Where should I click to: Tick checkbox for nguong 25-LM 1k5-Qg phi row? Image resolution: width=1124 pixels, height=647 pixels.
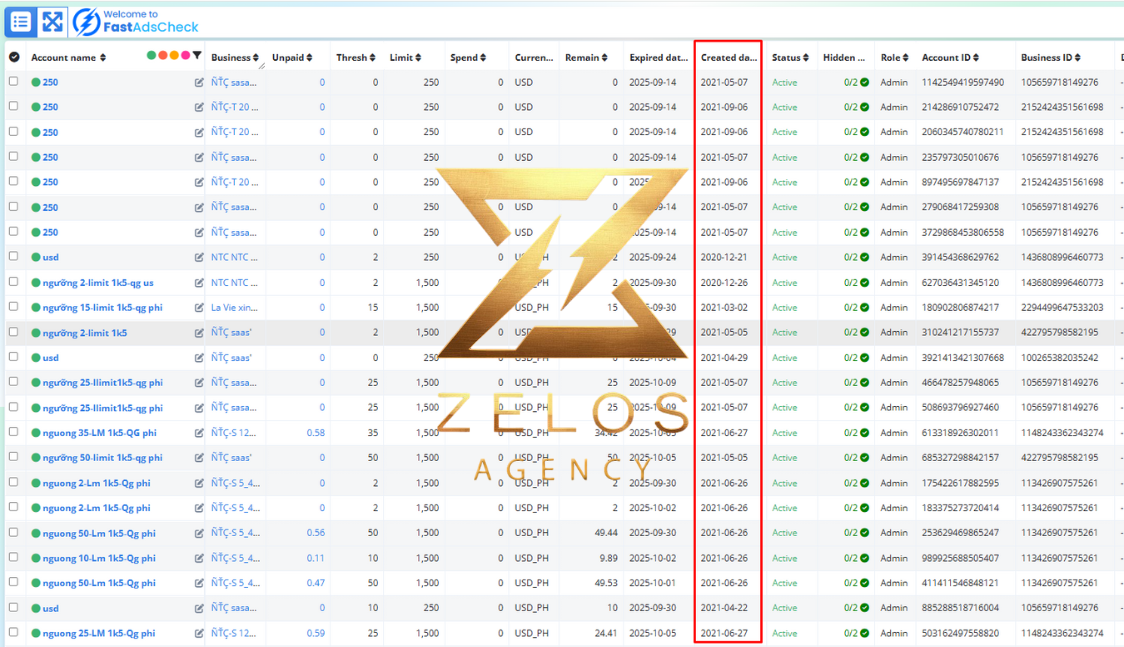[x=14, y=632]
